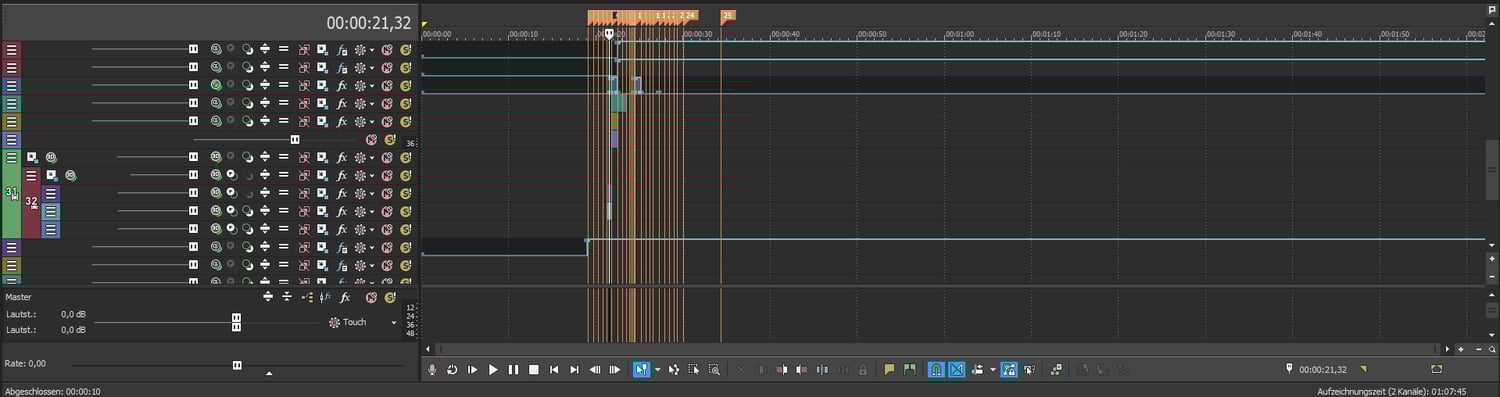The image size is (1500, 397).
Task: Click timeline marker 24
Action: click(x=691, y=15)
